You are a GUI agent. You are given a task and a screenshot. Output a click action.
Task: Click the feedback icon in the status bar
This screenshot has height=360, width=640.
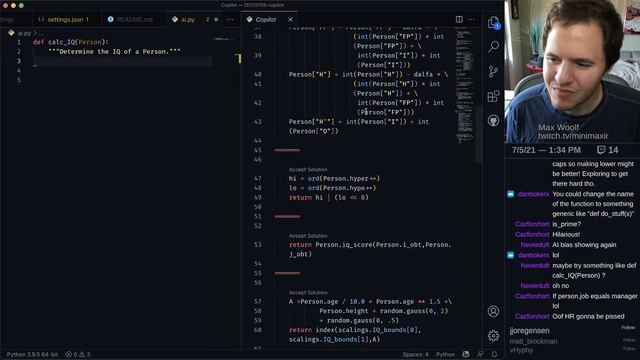point(480,354)
